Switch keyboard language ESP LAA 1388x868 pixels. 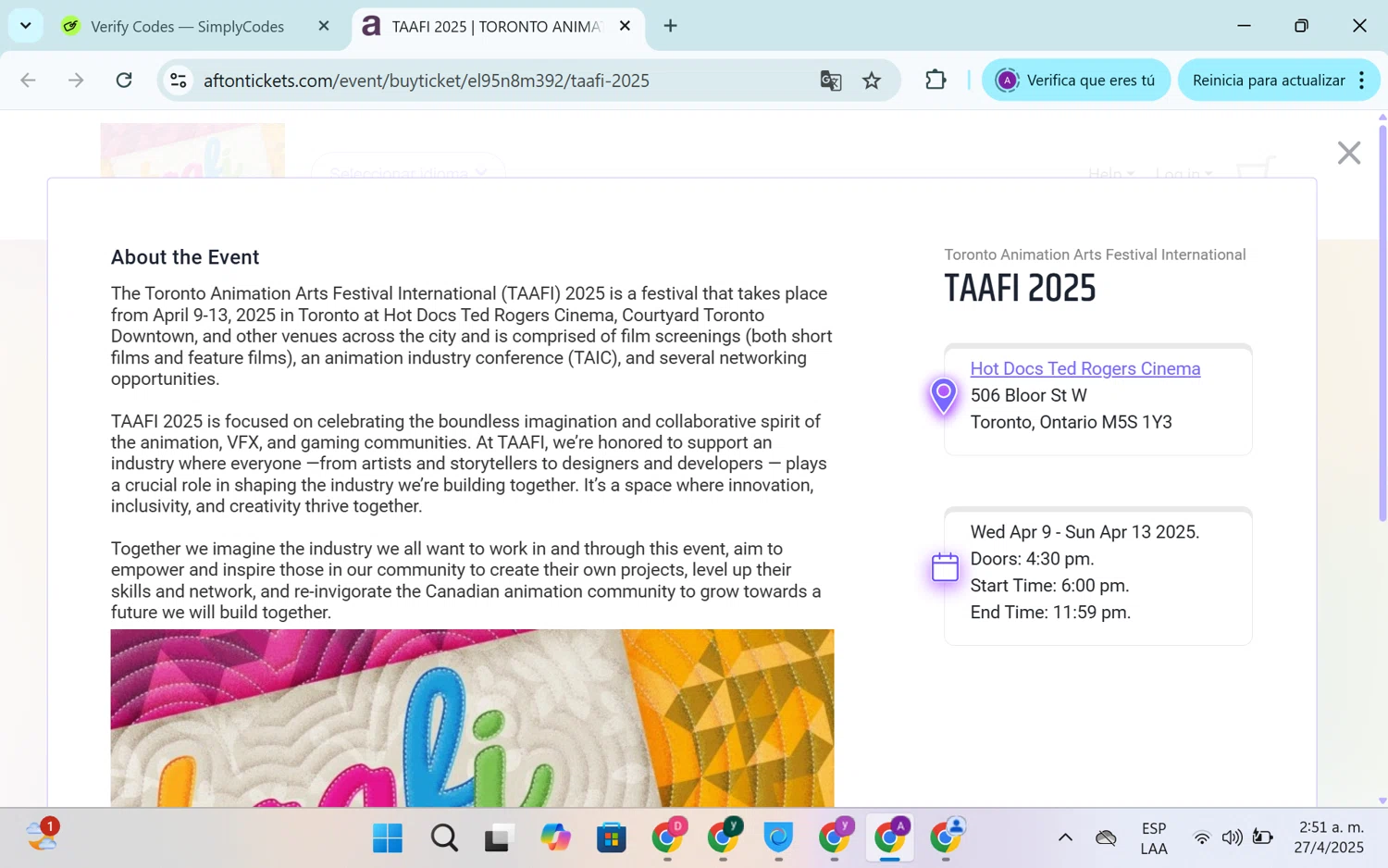[x=1154, y=838]
